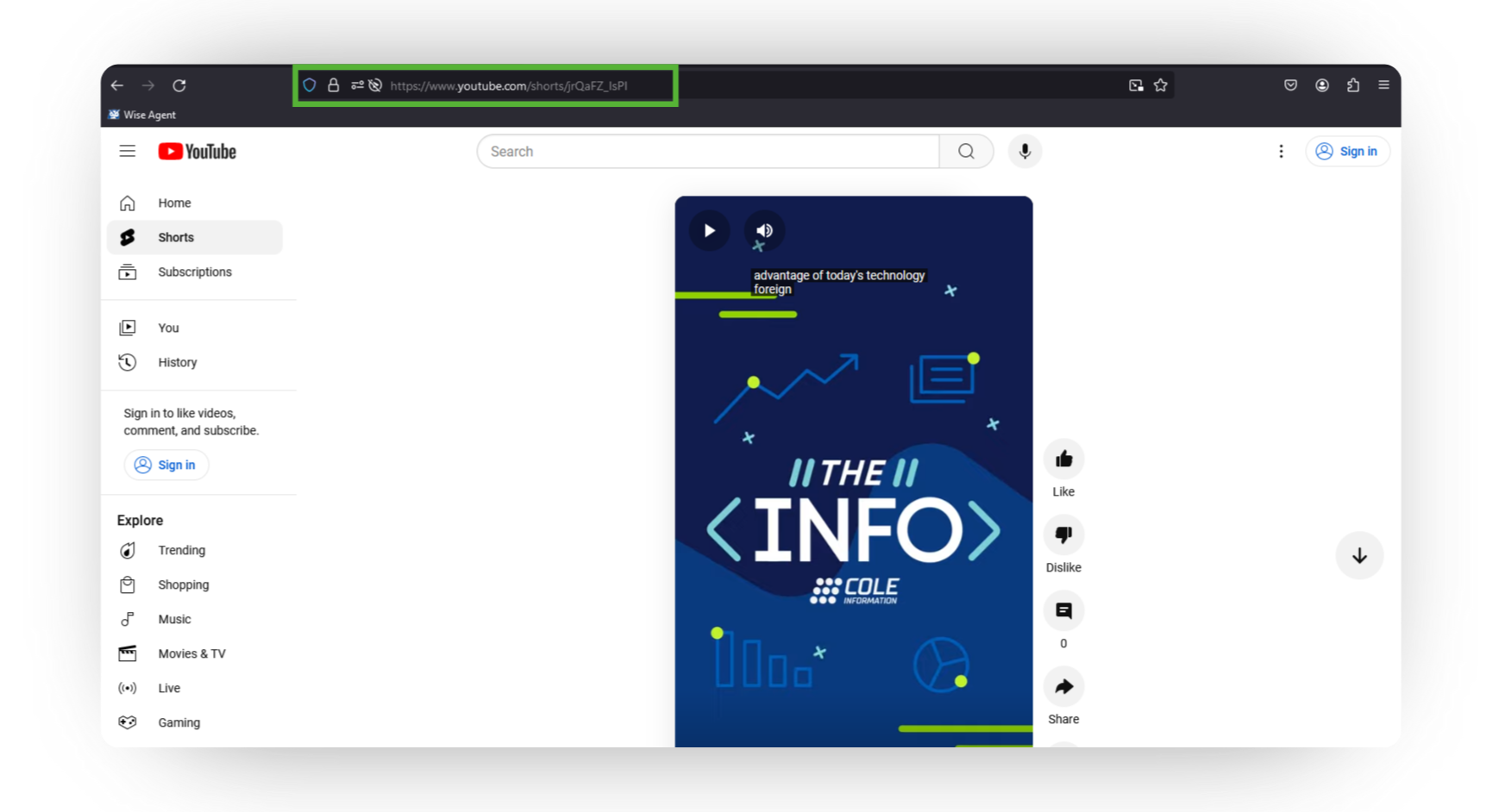This screenshot has width=1505, height=812.
Task: Open the comments on the Short
Action: pyautogui.click(x=1063, y=611)
